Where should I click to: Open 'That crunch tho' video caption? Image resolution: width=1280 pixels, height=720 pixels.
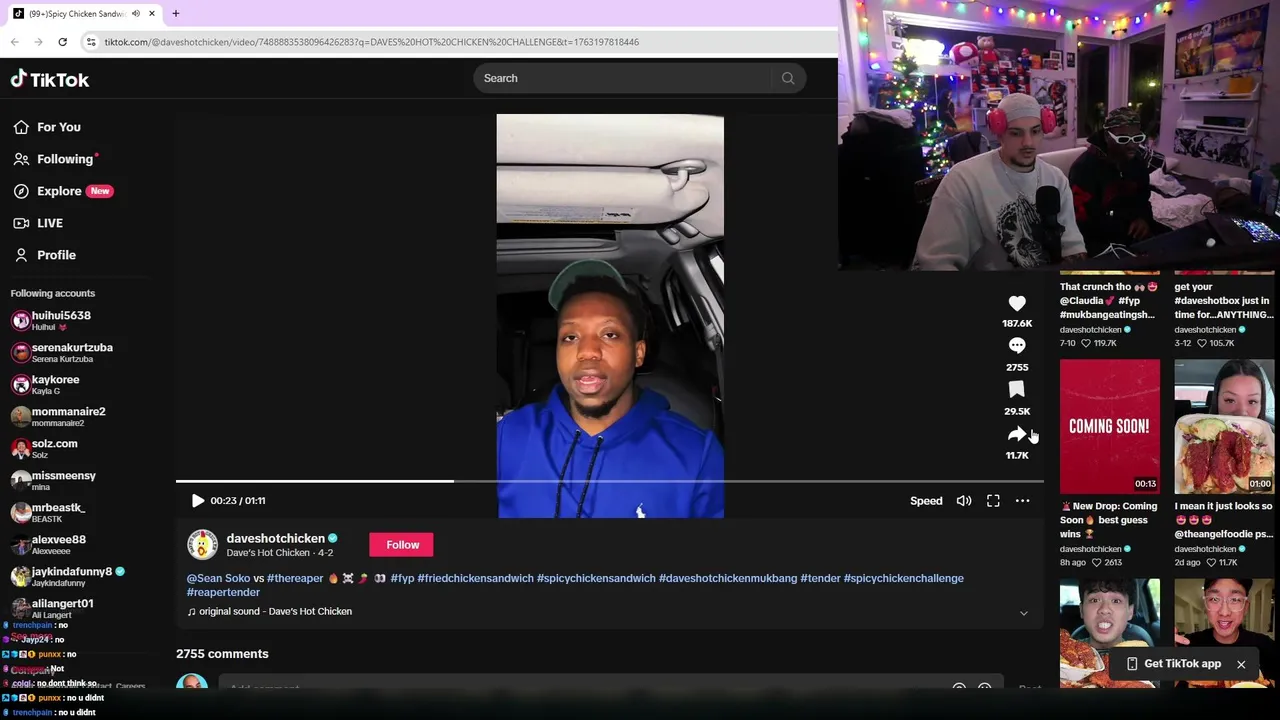point(1108,300)
